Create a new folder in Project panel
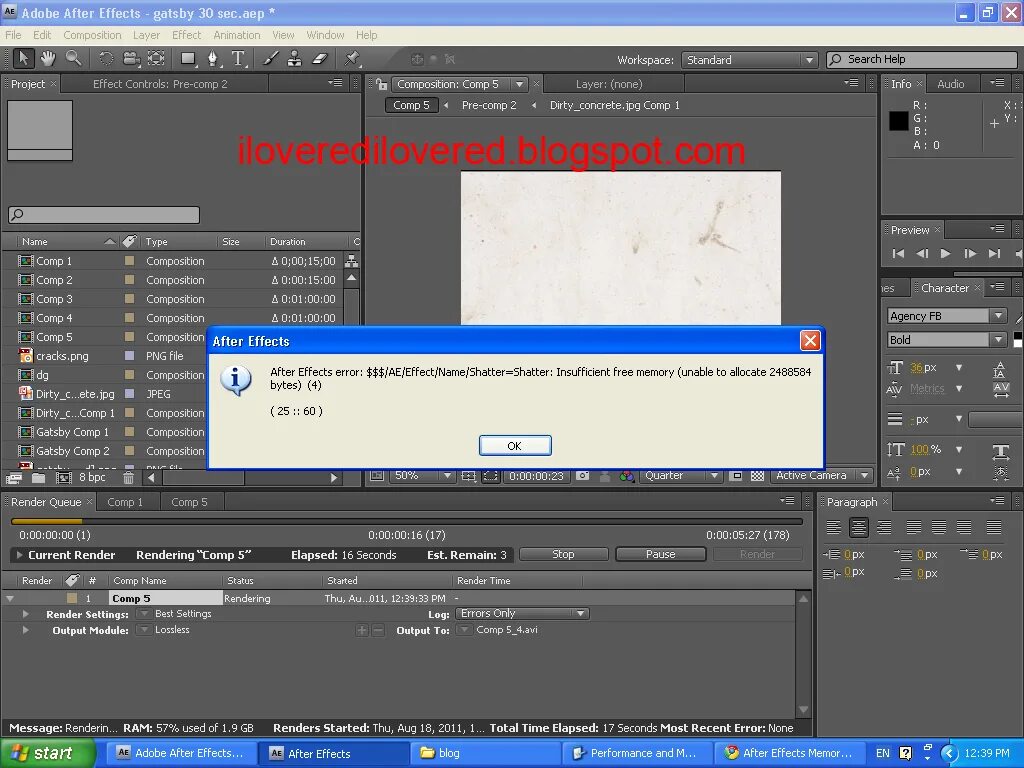This screenshot has height=768, width=1024. click(x=39, y=478)
